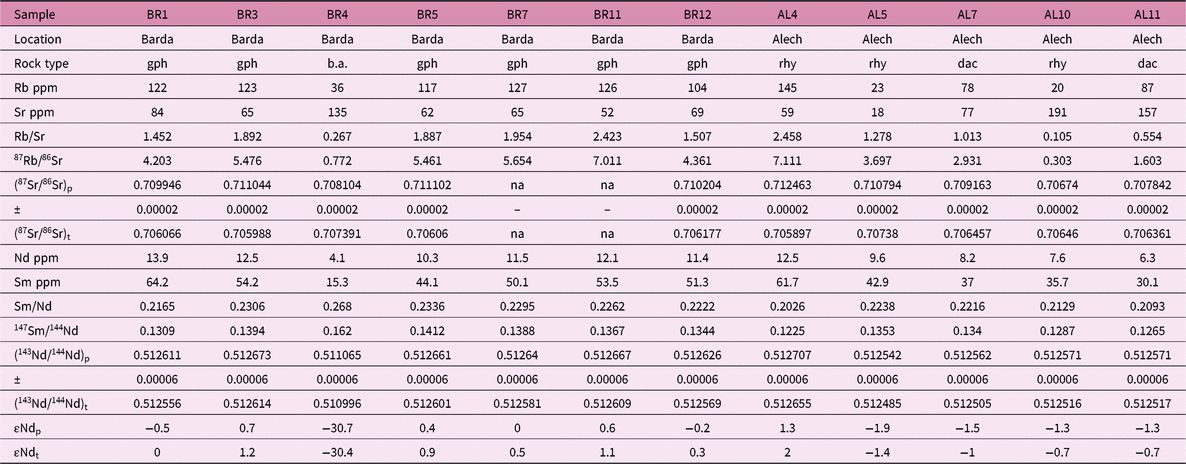Select the AL11 column header
Viewport: 1186px width, 464px height.
[x=1148, y=15]
